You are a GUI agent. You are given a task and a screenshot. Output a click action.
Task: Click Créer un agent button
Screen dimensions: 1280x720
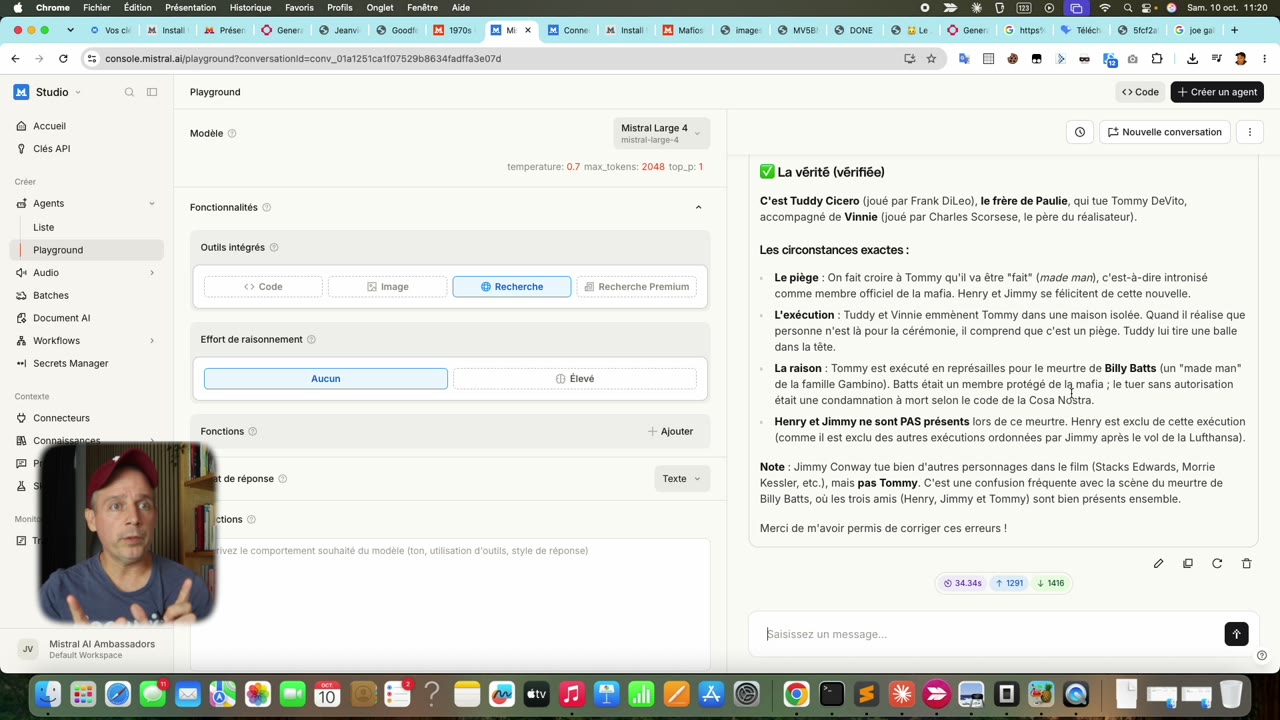tap(1217, 92)
